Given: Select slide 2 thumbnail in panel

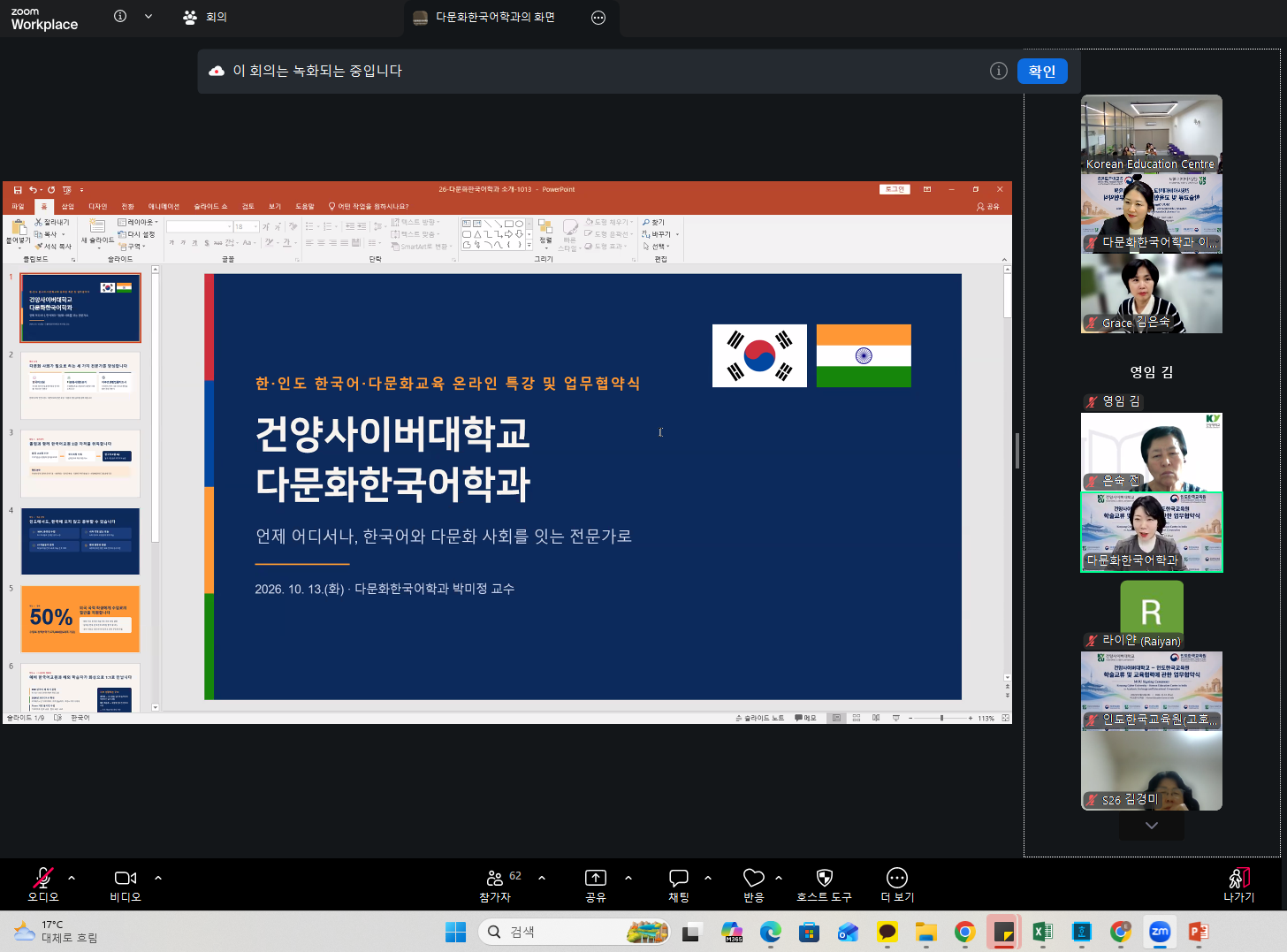Looking at the screenshot, I should pyautogui.click(x=80, y=385).
